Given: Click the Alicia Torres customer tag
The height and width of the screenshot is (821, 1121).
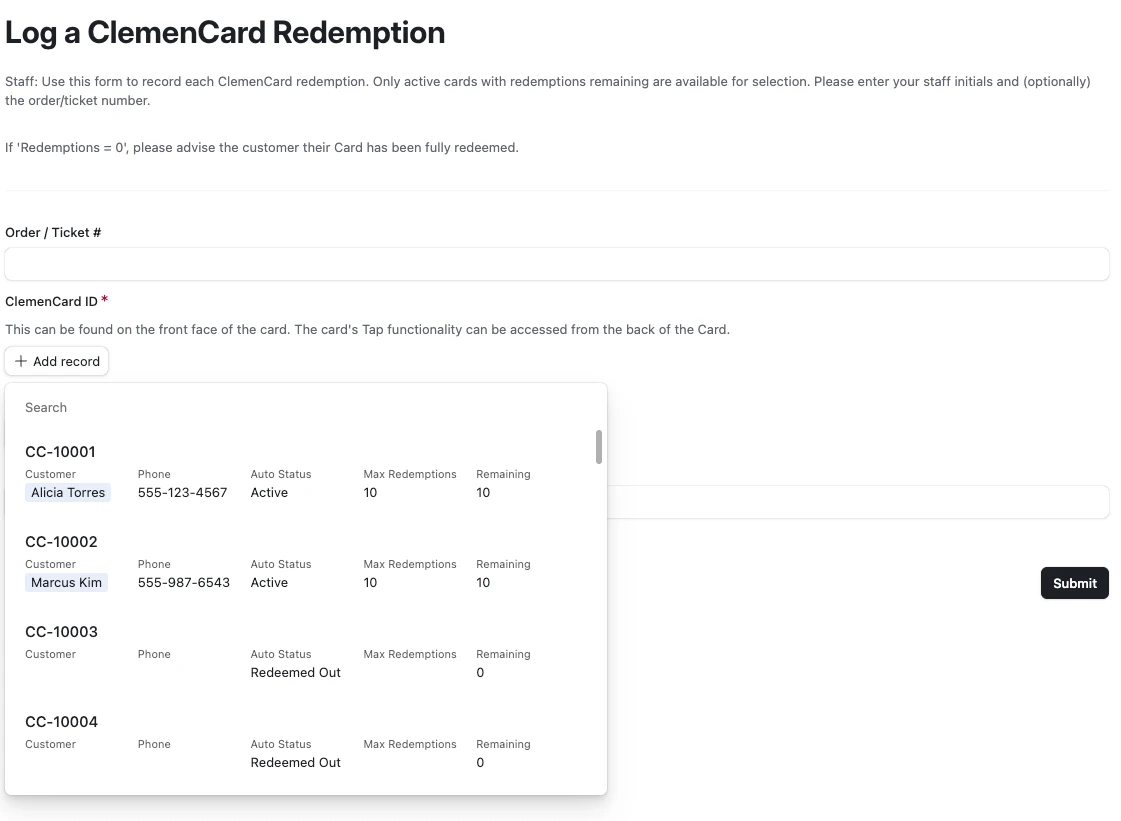Looking at the screenshot, I should 68,492.
